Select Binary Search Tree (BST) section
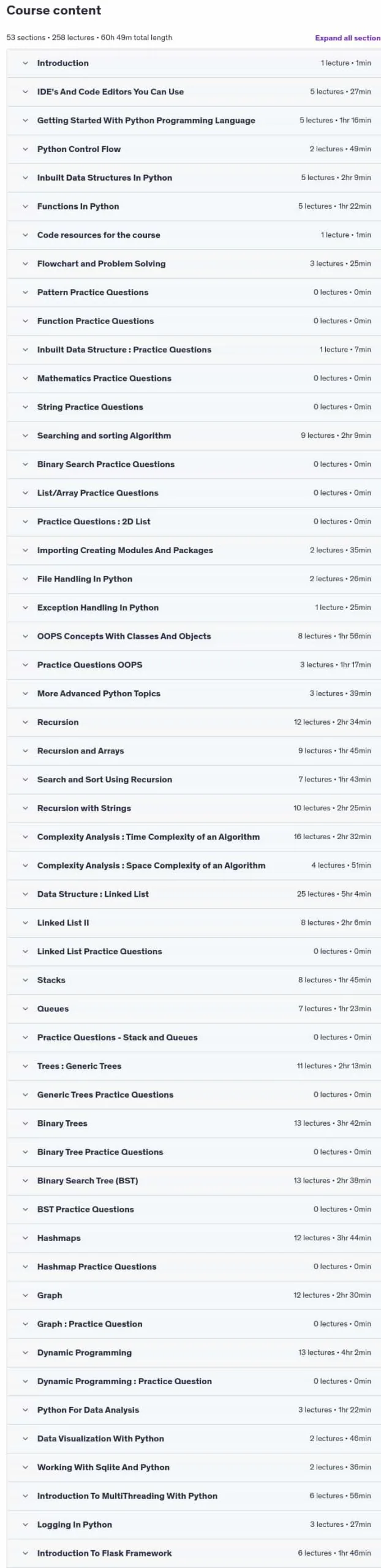The width and height of the screenshot is (381, 1568). tap(194, 1180)
